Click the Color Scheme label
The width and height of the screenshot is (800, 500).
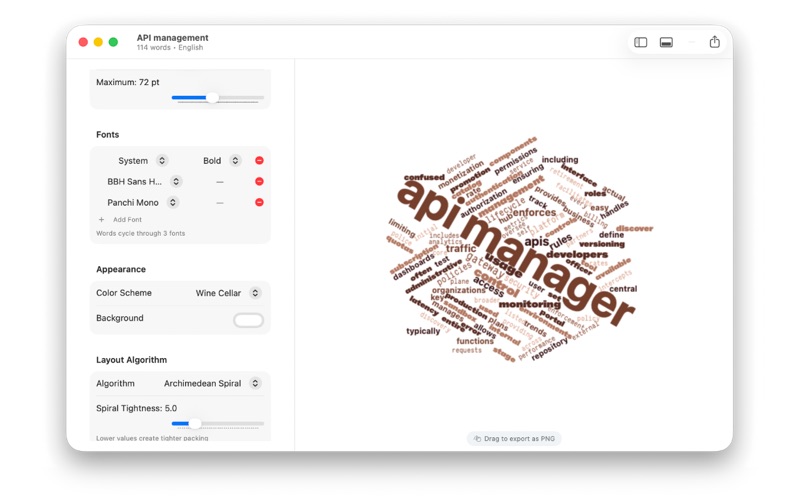coord(124,293)
